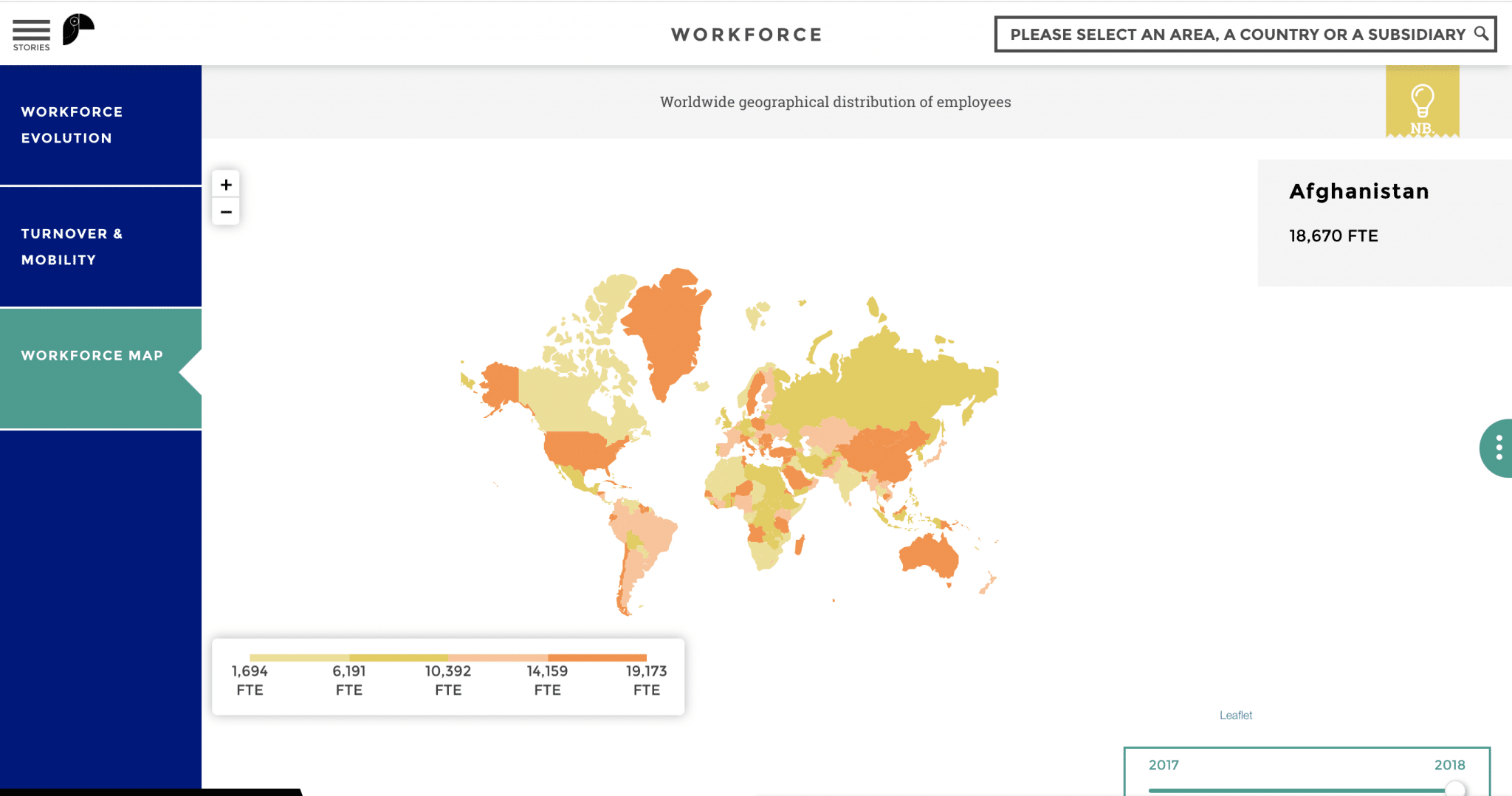The image size is (1512, 796).
Task: Select 2017 on the year slider
Action: point(1164,765)
